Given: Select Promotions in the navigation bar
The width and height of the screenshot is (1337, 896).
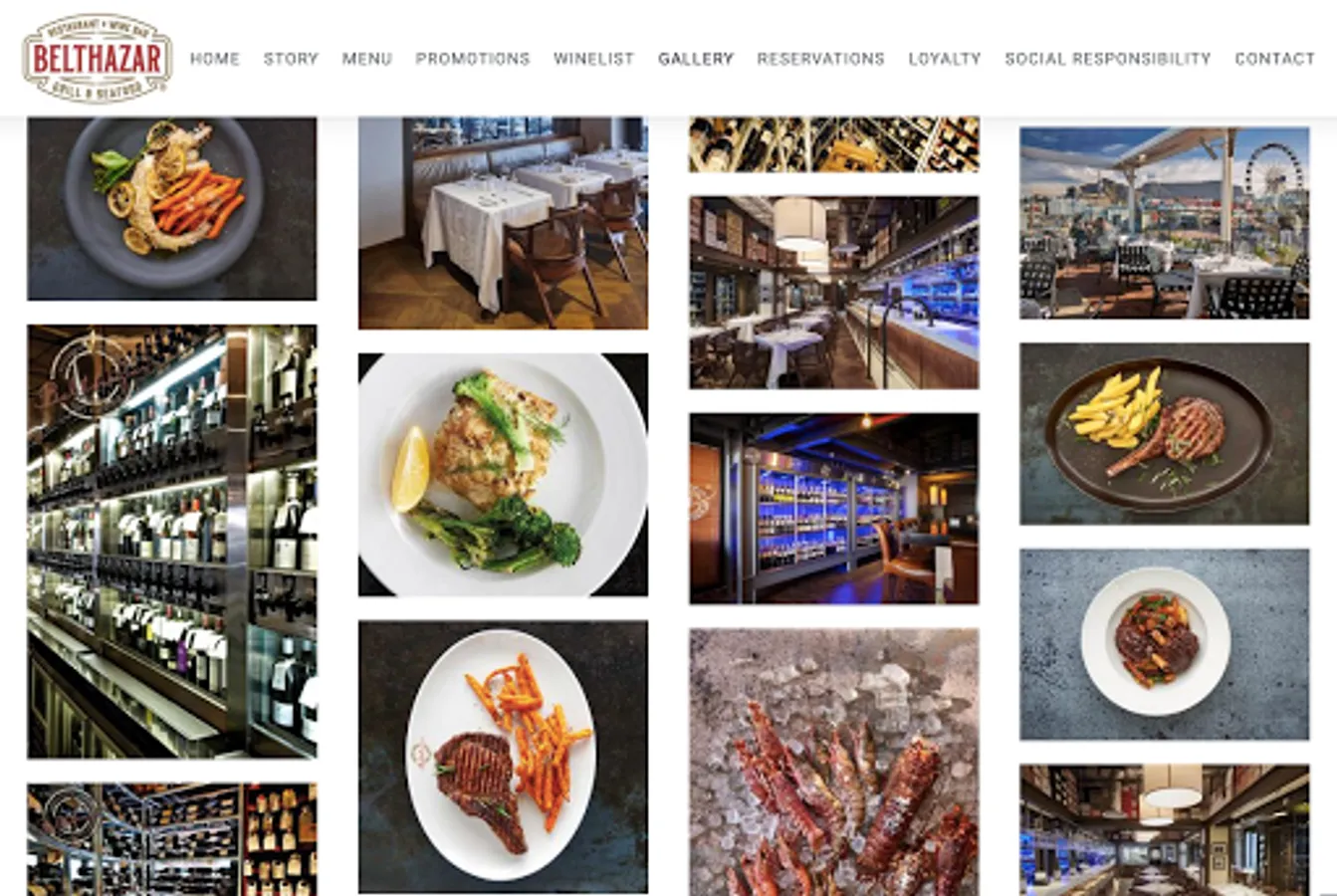Looking at the screenshot, I should pos(473,59).
